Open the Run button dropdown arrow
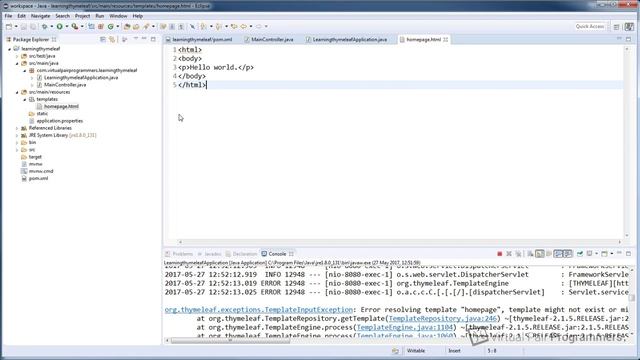The image size is (640, 360). 67,27
